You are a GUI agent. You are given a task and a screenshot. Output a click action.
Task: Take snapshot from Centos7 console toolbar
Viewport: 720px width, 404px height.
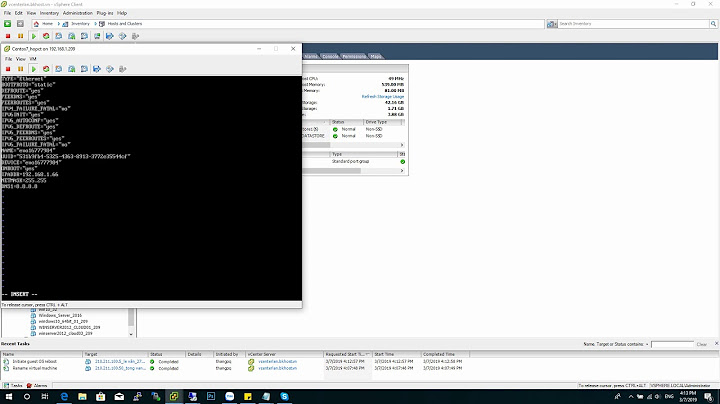tap(59, 69)
